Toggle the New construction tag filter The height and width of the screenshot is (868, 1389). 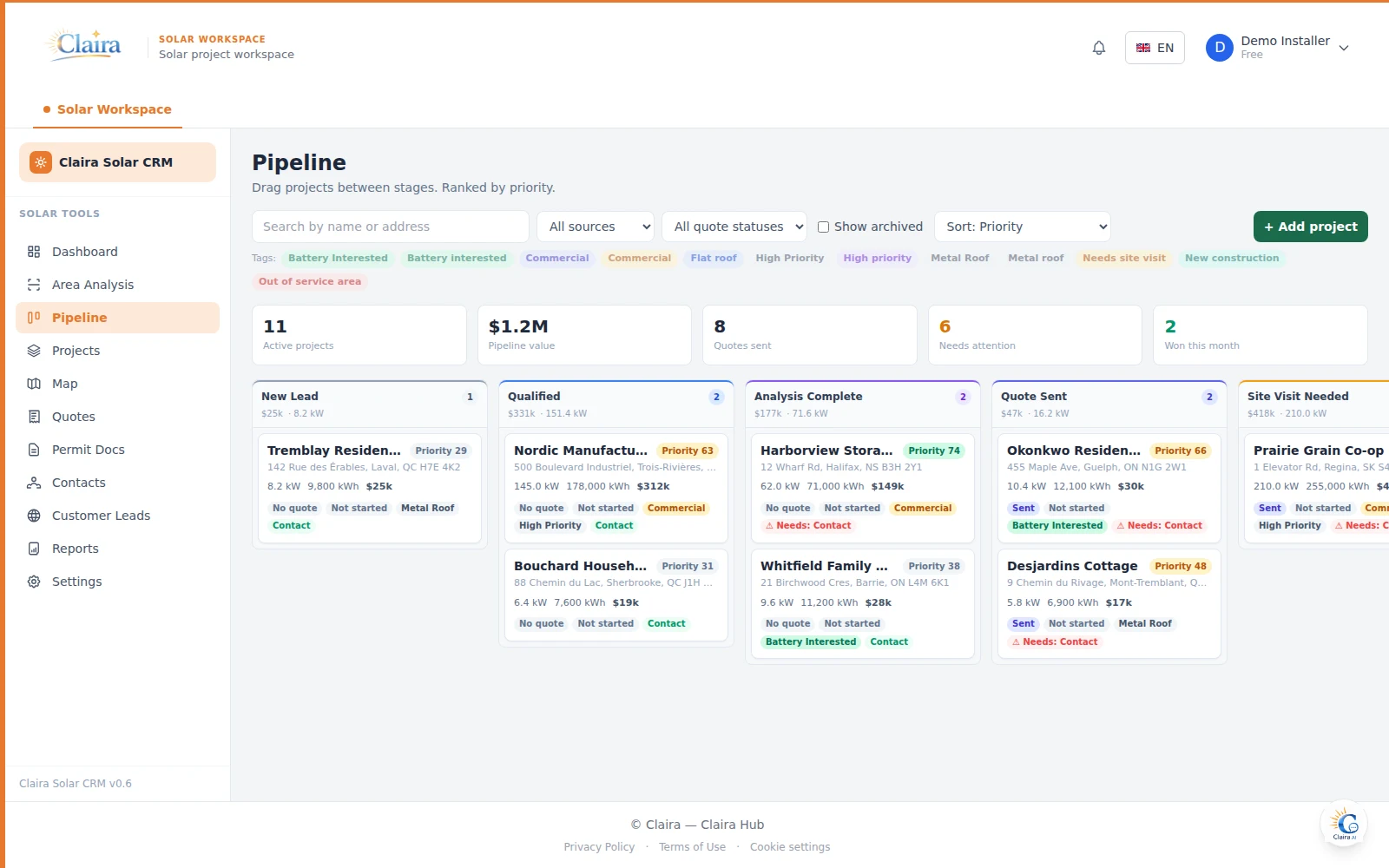(1232, 258)
